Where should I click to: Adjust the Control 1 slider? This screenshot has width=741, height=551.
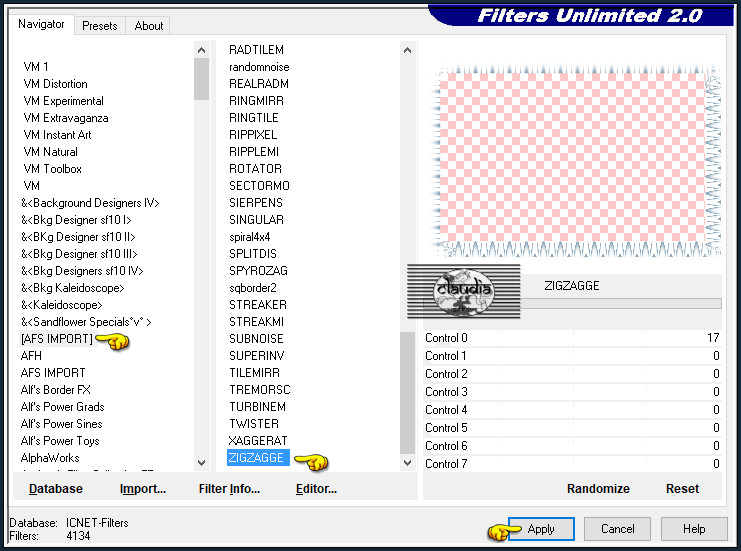[572, 356]
